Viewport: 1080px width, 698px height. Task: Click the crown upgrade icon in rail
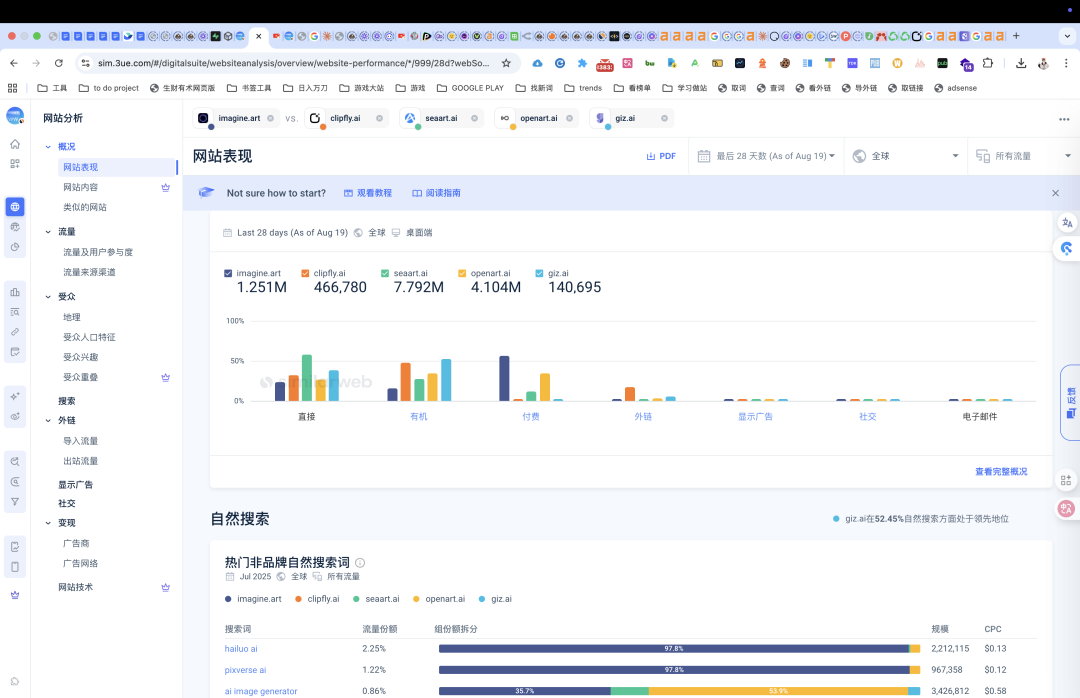click(14, 595)
